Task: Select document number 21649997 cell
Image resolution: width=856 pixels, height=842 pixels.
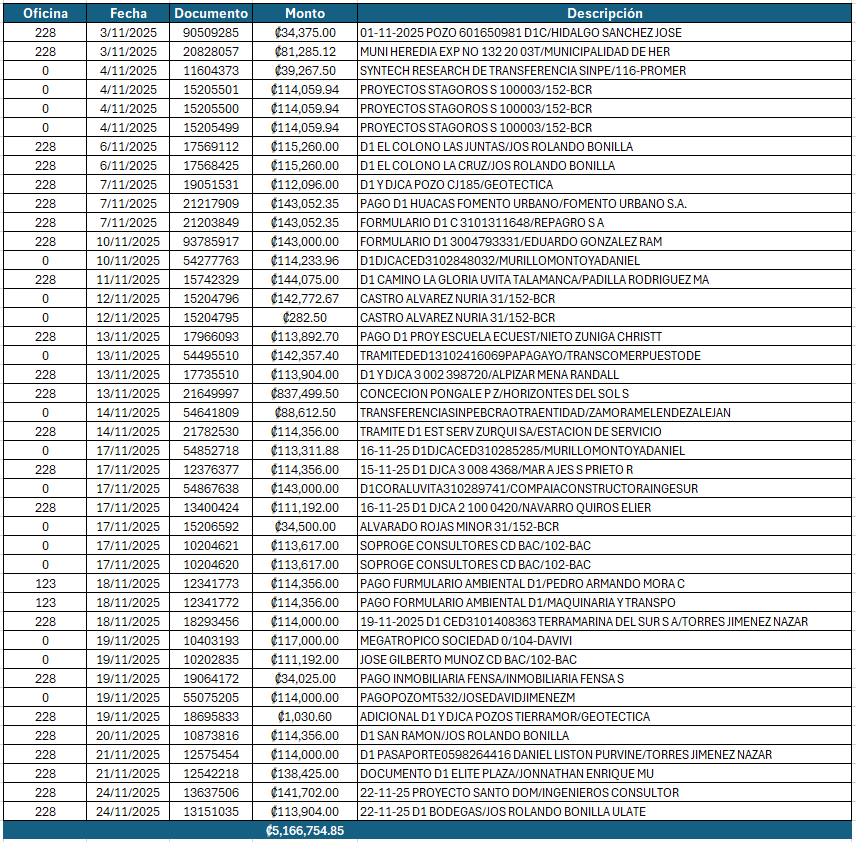Action: point(210,393)
